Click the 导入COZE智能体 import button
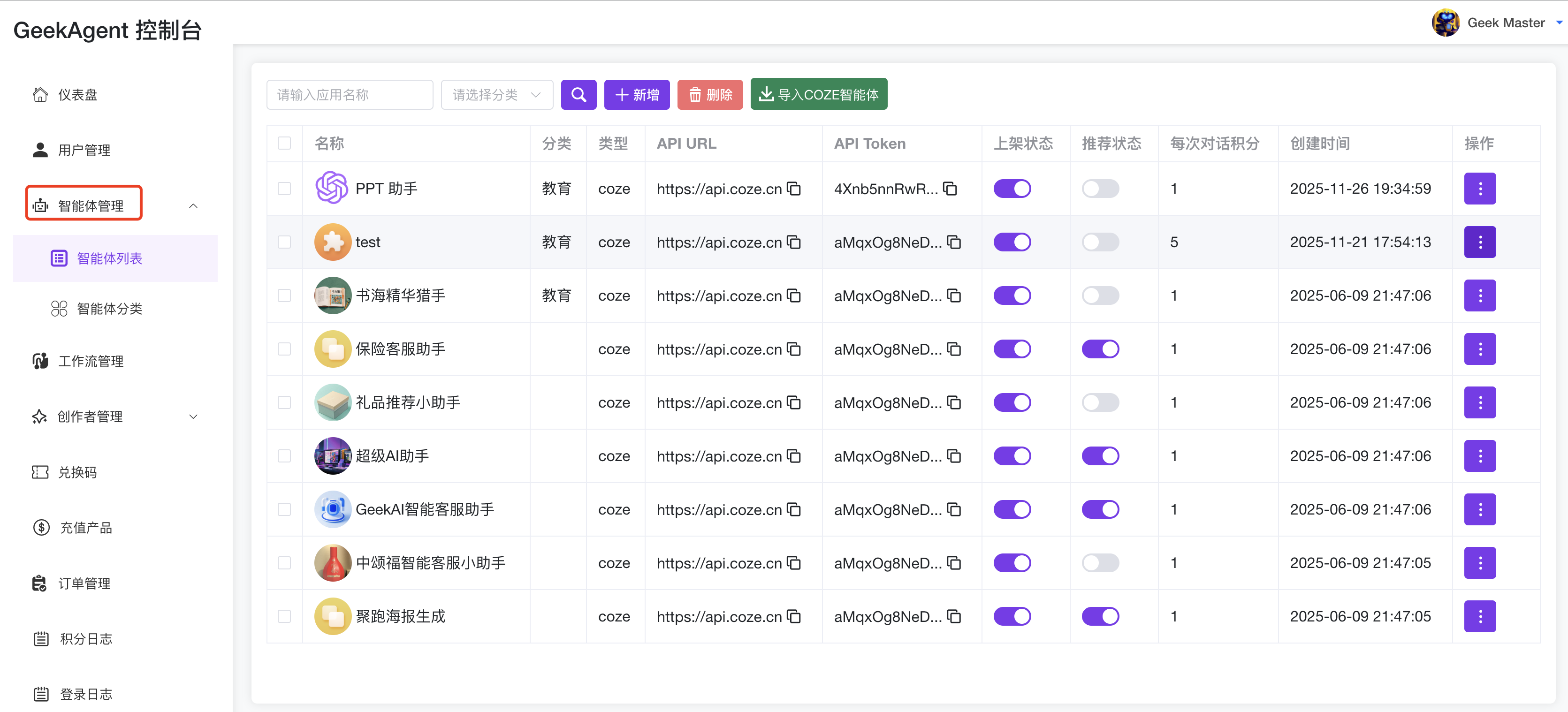Viewport: 1568px width, 712px height. click(x=819, y=94)
